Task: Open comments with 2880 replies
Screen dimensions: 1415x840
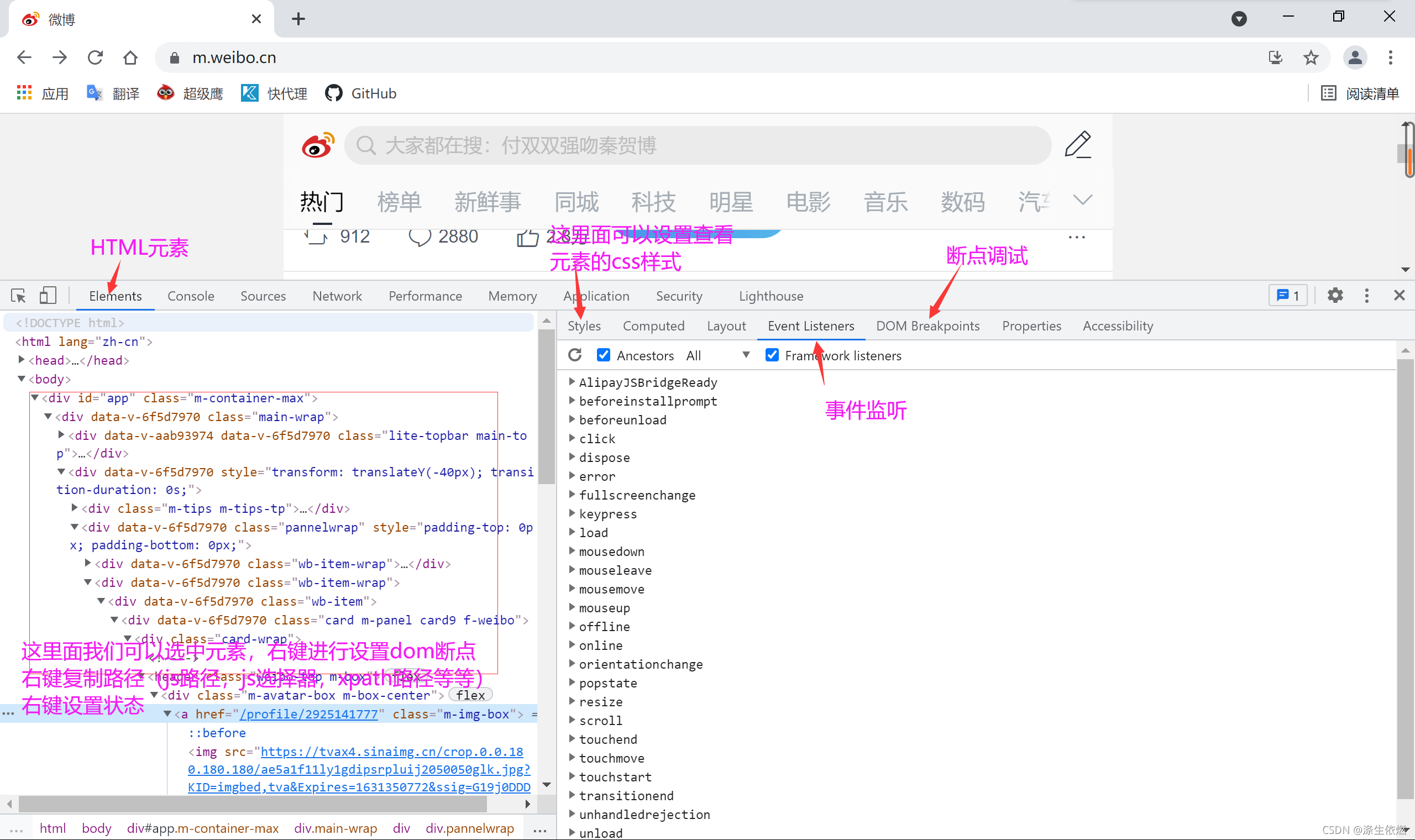Action: coord(443,236)
